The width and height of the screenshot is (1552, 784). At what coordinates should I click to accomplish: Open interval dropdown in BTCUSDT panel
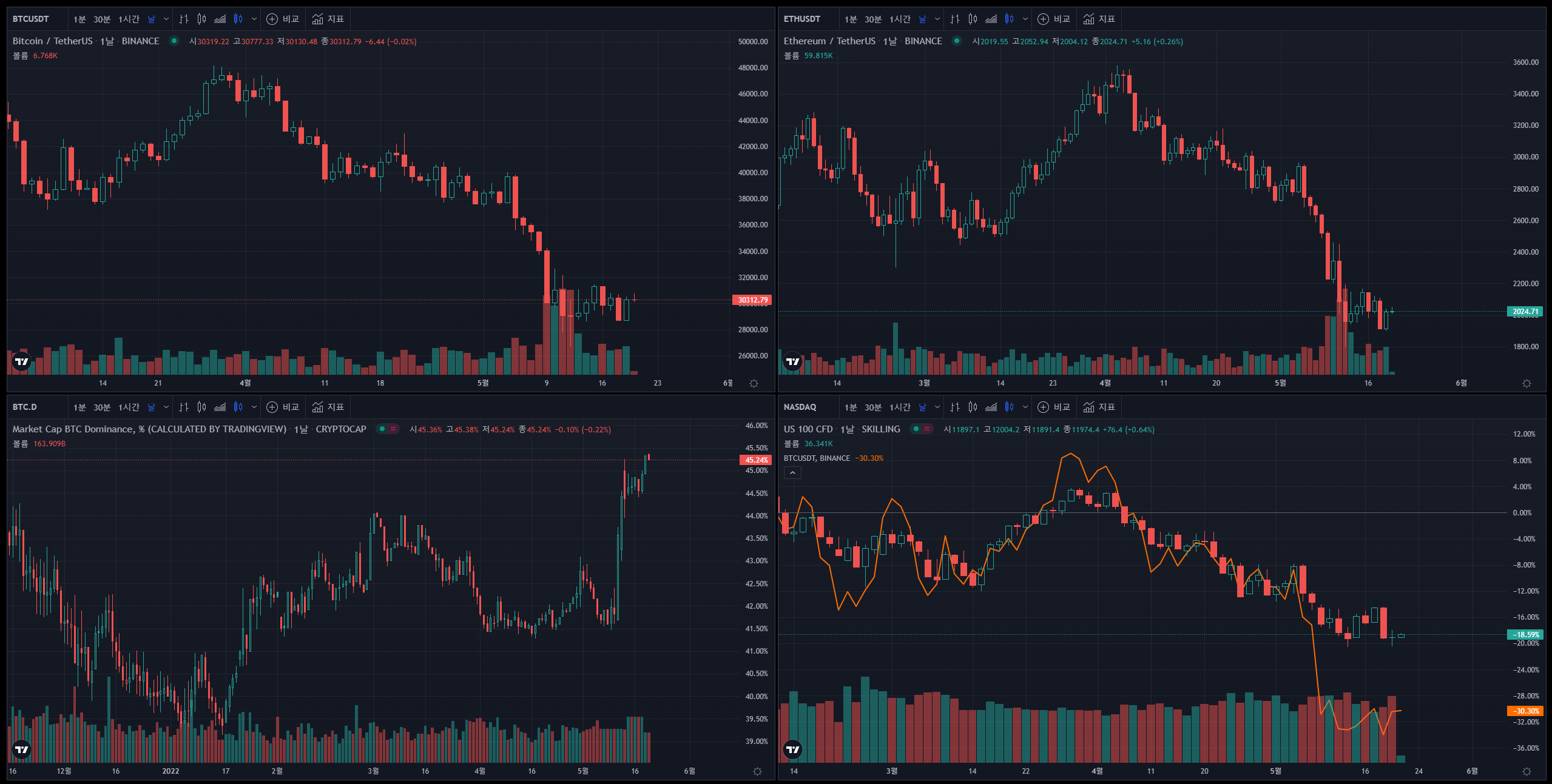pyautogui.click(x=166, y=19)
